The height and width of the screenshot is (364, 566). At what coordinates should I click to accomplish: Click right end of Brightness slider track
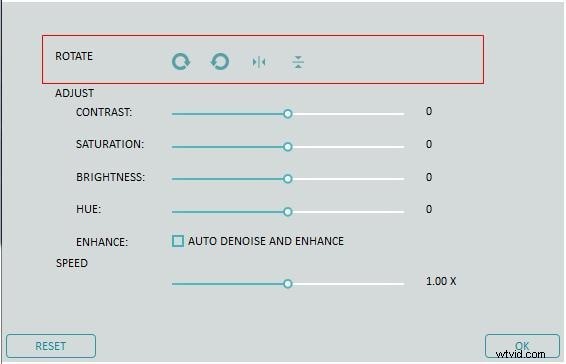tap(402, 179)
